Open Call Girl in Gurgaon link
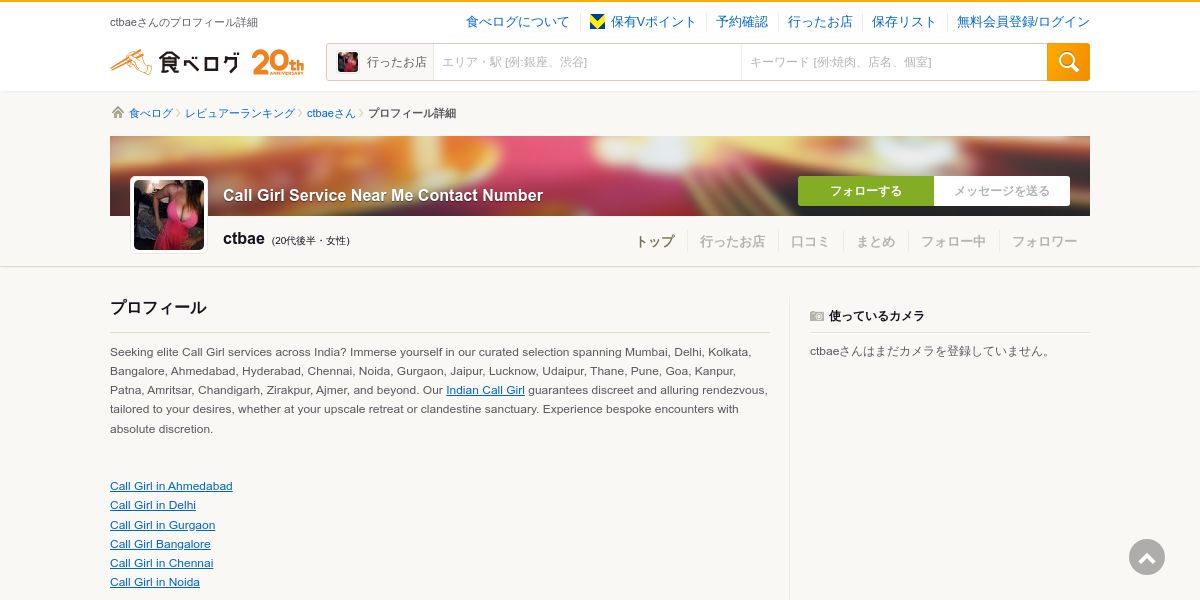This screenshot has width=1200, height=600. pyautogui.click(x=162, y=525)
